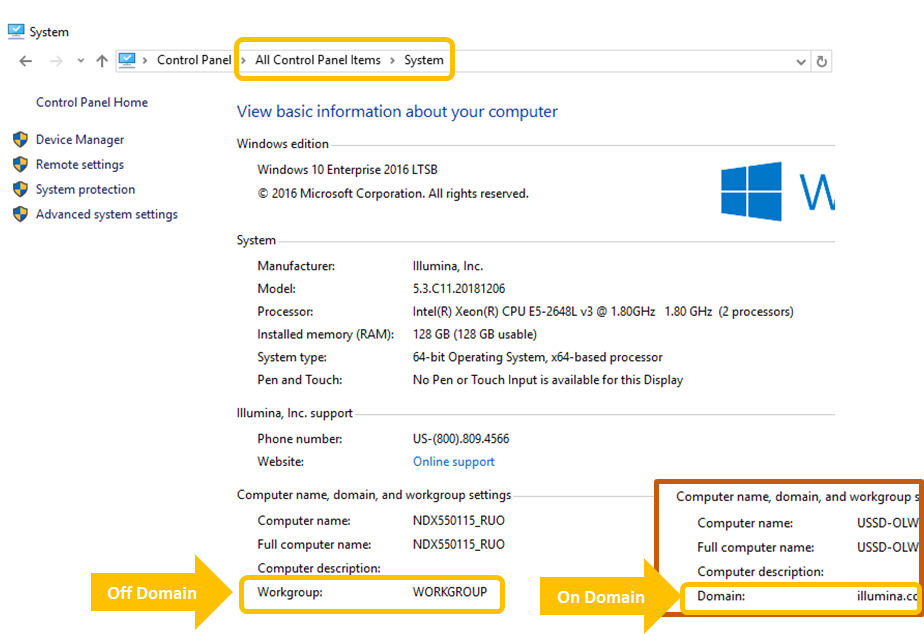Click the shield icon beside Device Manager
Screen dimensions: 924x634
20,140
